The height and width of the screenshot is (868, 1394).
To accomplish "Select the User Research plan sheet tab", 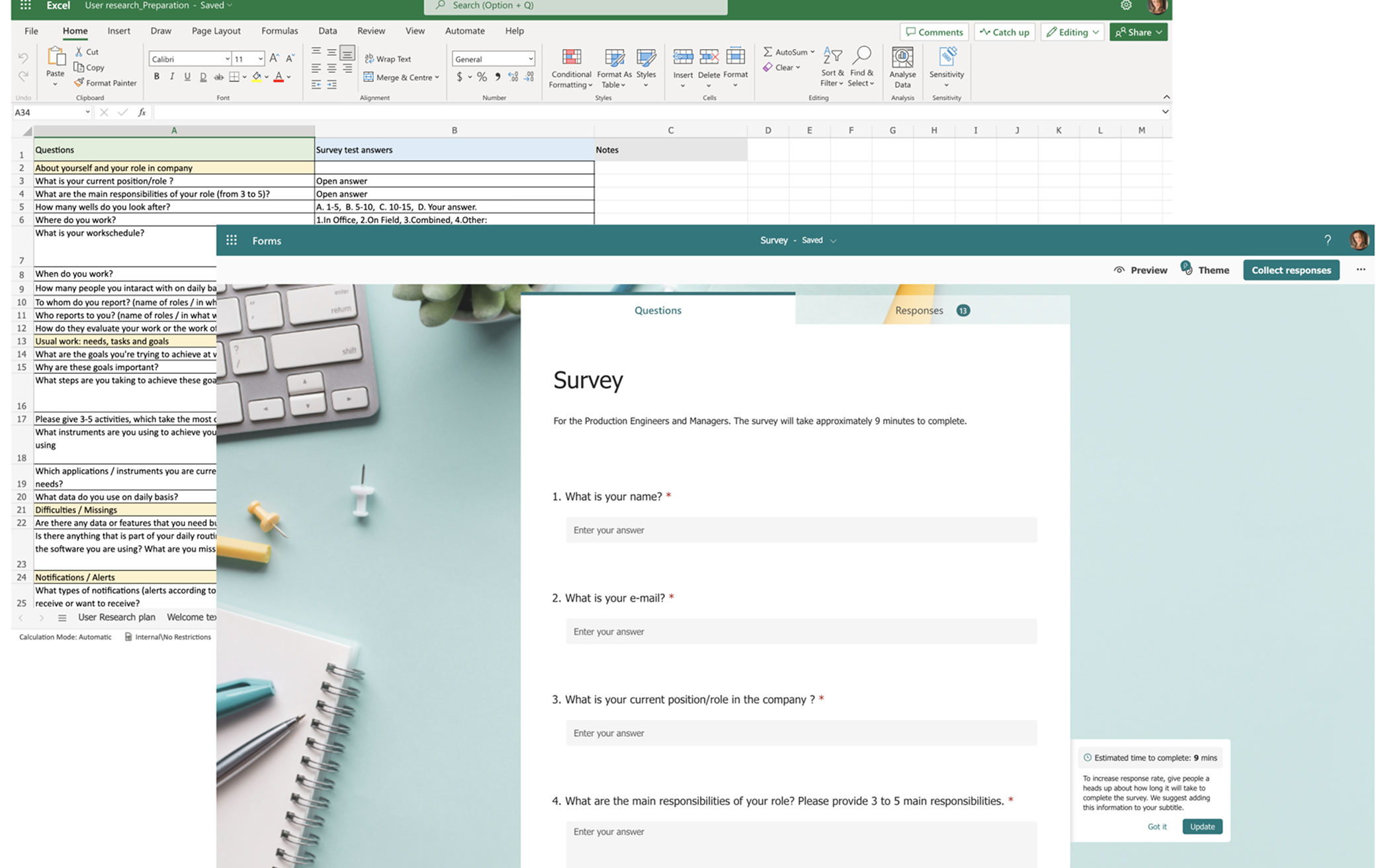I will [x=116, y=617].
